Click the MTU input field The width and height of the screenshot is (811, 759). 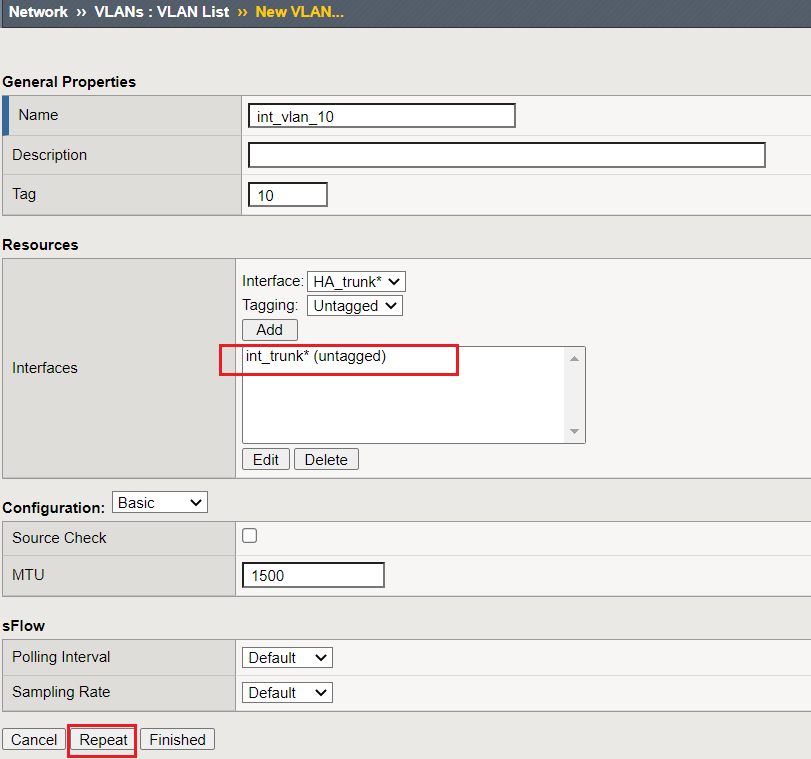point(313,575)
